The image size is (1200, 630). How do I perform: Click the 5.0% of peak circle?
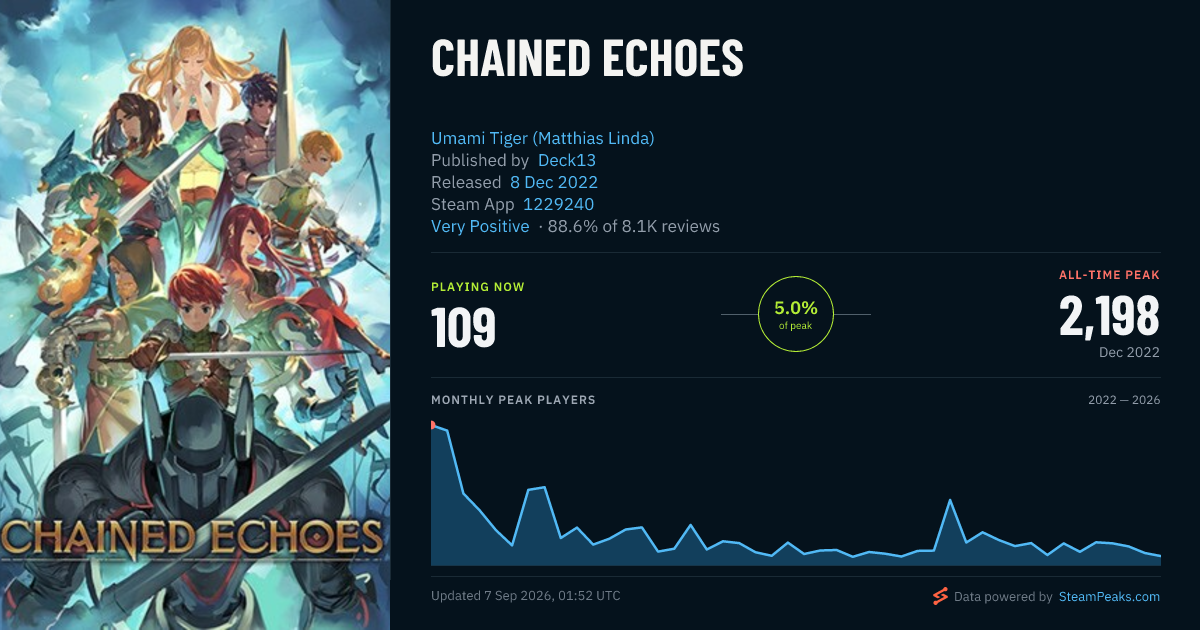click(796, 314)
